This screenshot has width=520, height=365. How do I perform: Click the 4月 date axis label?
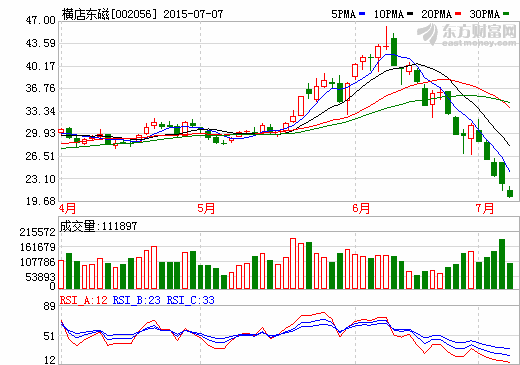tap(67, 208)
